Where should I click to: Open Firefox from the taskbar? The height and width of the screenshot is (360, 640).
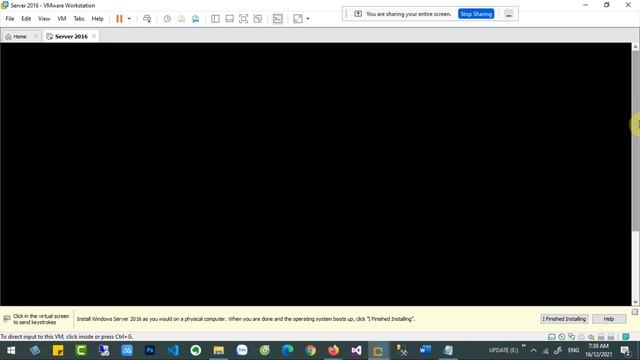coord(333,350)
